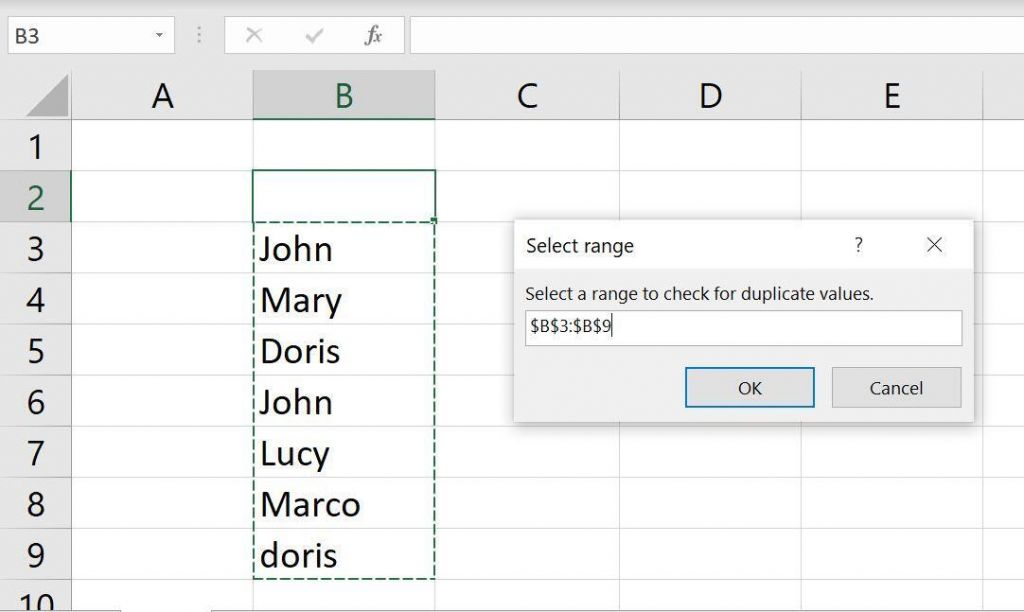Select row 7 header
Image resolution: width=1024 pixels, height=612 pixels.
pos(37,453)
